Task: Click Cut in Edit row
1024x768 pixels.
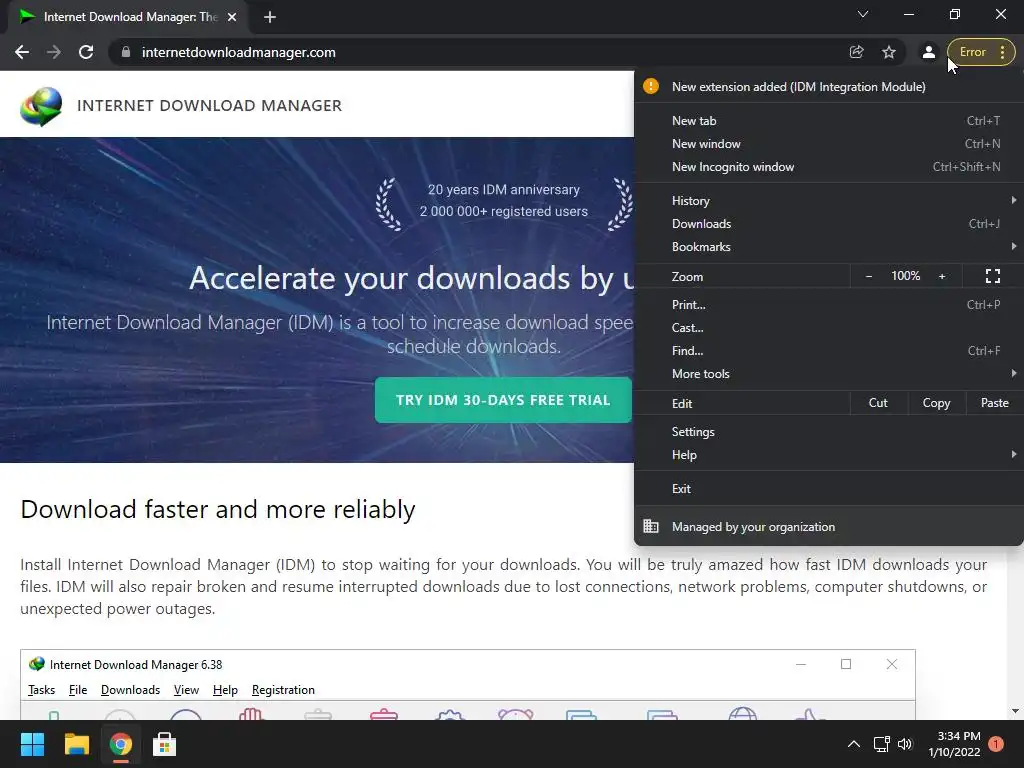Action: point(878,403)
